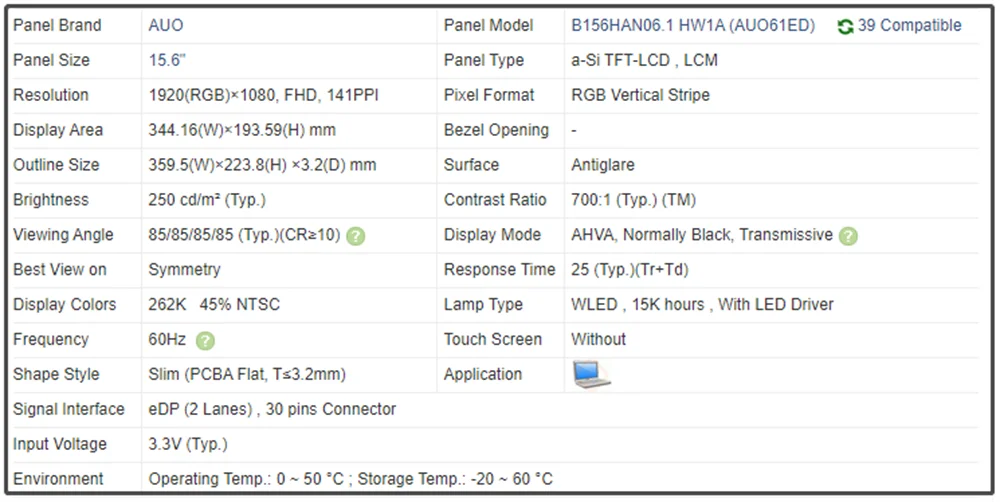The width and height of the screenshot is (1000, 502).
Task: Click the WLED lamp type value
Action: point(702,304)
